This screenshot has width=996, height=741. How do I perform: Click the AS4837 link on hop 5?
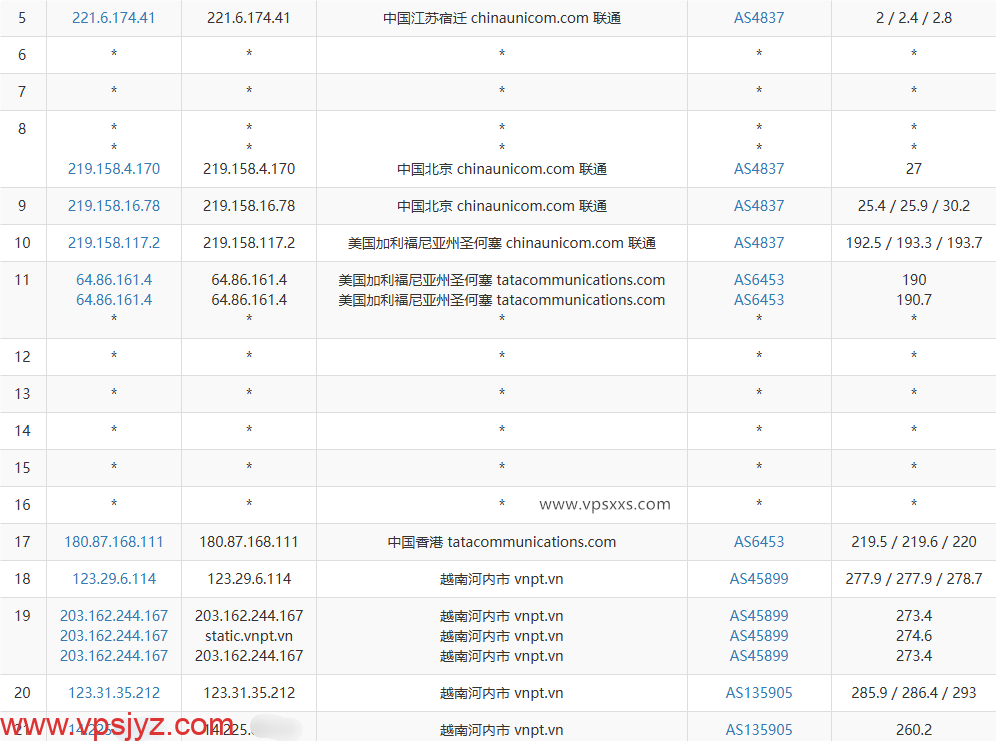point(759,17)
